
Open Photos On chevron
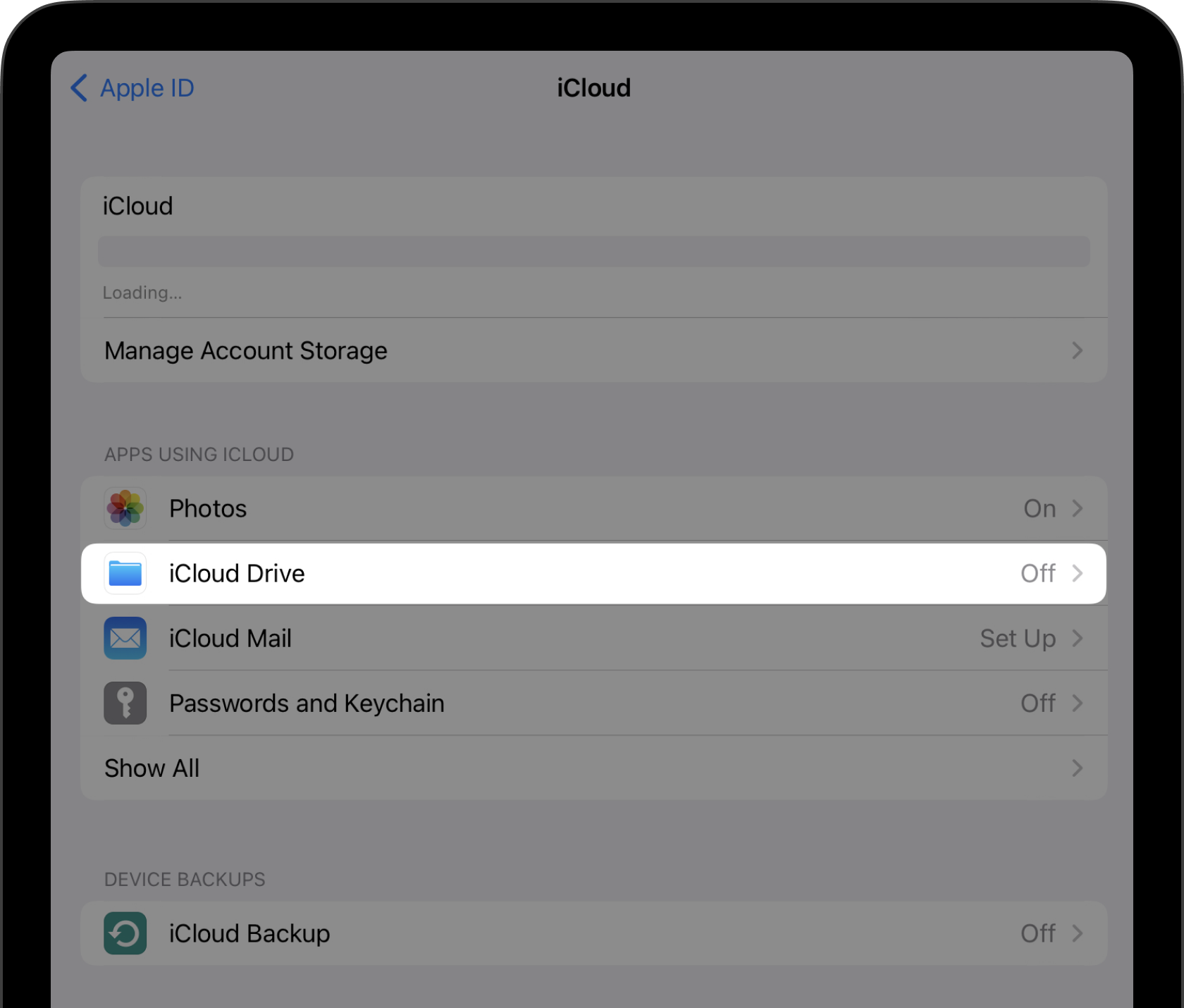[1077, 508]
